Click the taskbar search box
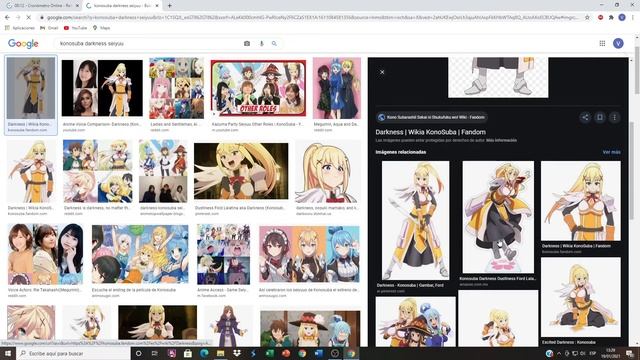Image resolution: width=640 pixels, height=360 pixels. (73, 353)
